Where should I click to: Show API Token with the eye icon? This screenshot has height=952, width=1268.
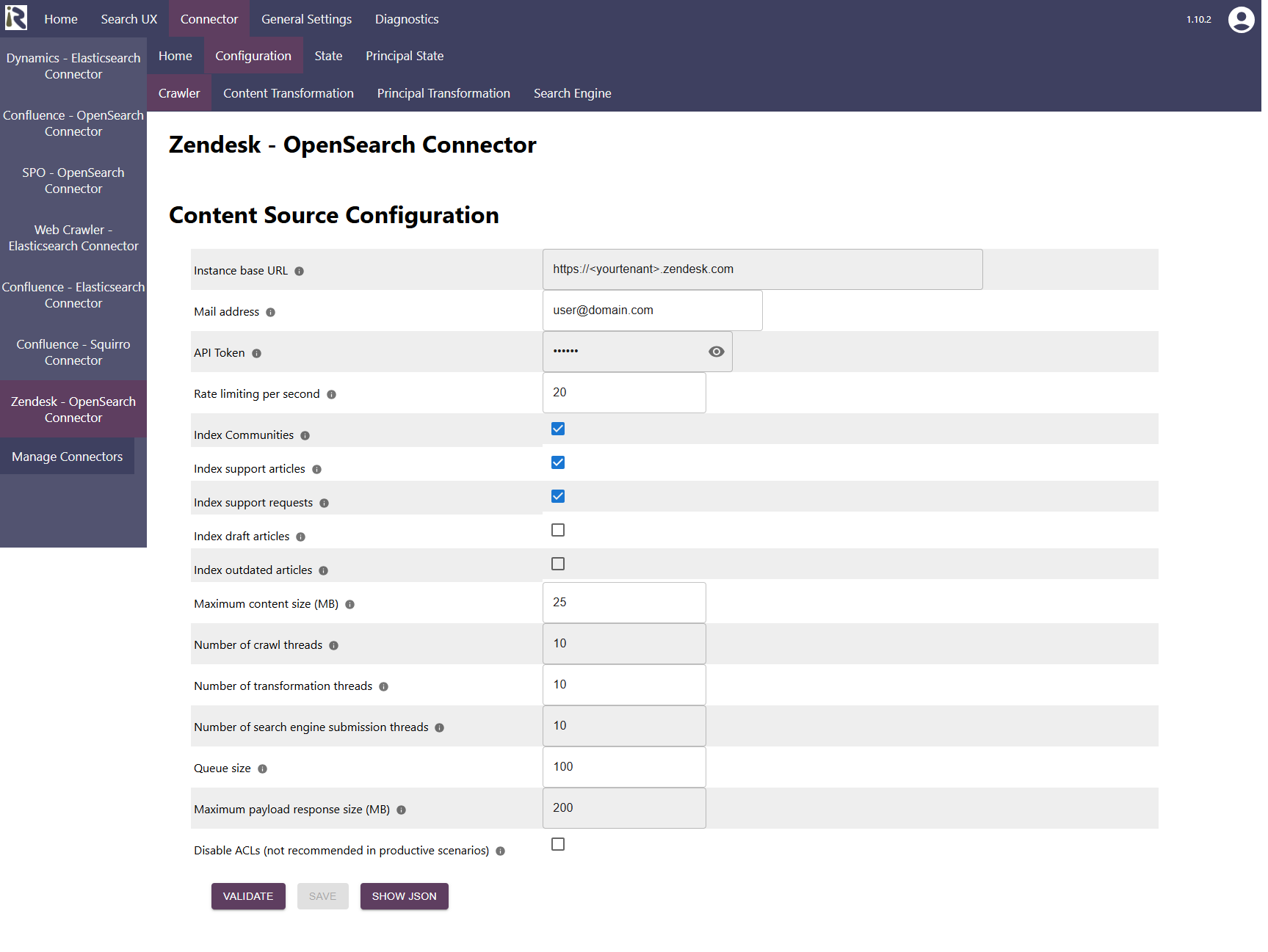716,352
